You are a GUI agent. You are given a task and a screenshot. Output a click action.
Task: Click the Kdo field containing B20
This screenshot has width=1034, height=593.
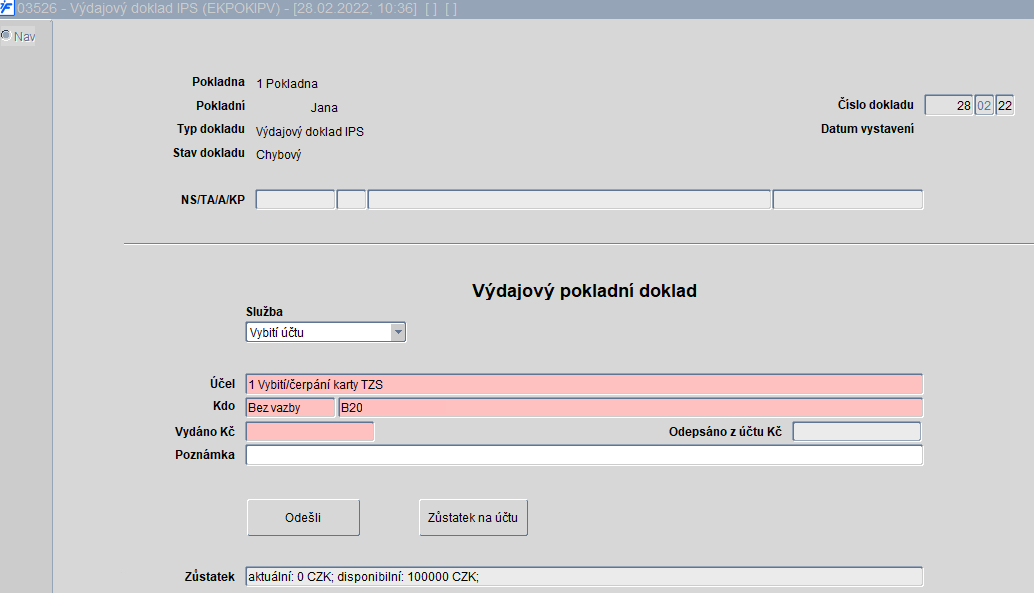point(630,408)
